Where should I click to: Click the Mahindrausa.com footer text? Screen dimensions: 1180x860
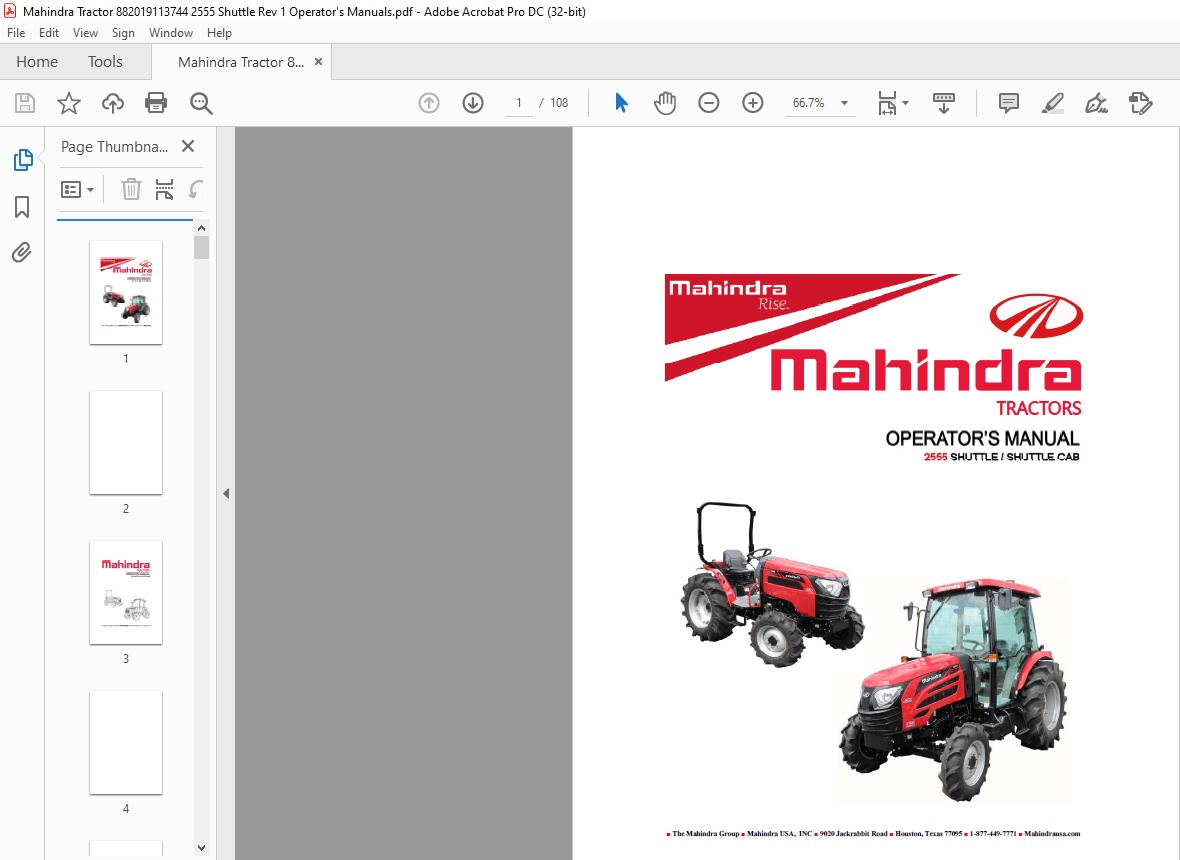click(1052, 834)
